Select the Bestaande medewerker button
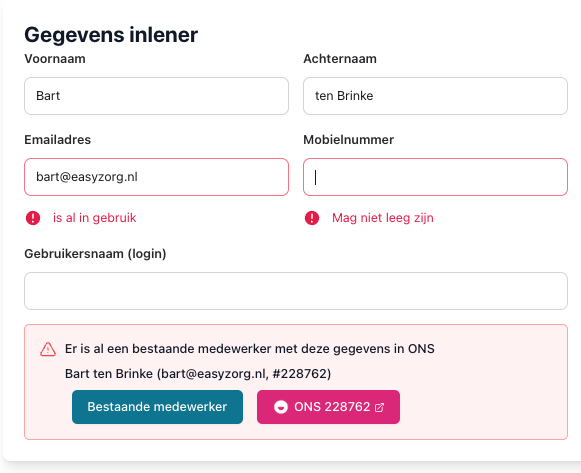 (157, 407)
